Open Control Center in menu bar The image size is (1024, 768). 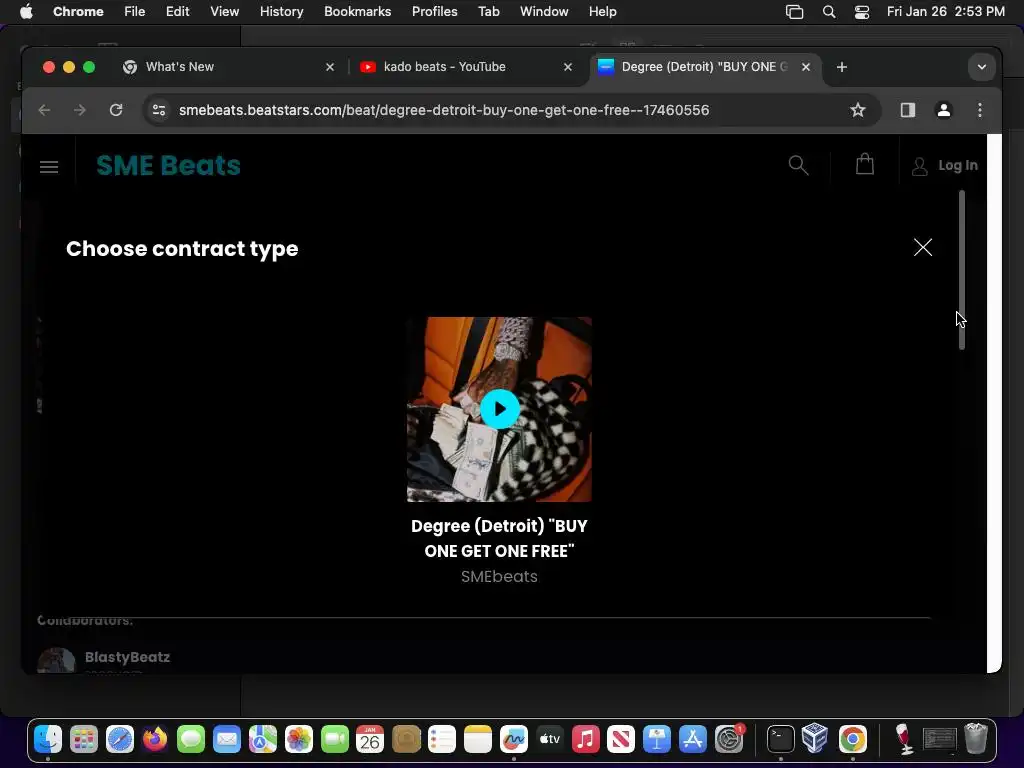(x=862, y=11)
